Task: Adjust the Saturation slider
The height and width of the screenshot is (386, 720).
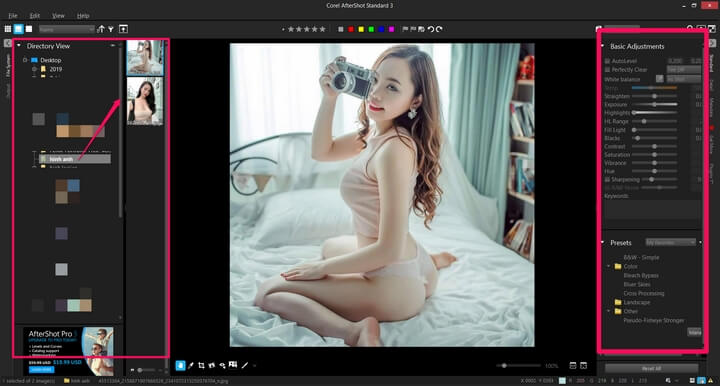Action: point(654,155)
